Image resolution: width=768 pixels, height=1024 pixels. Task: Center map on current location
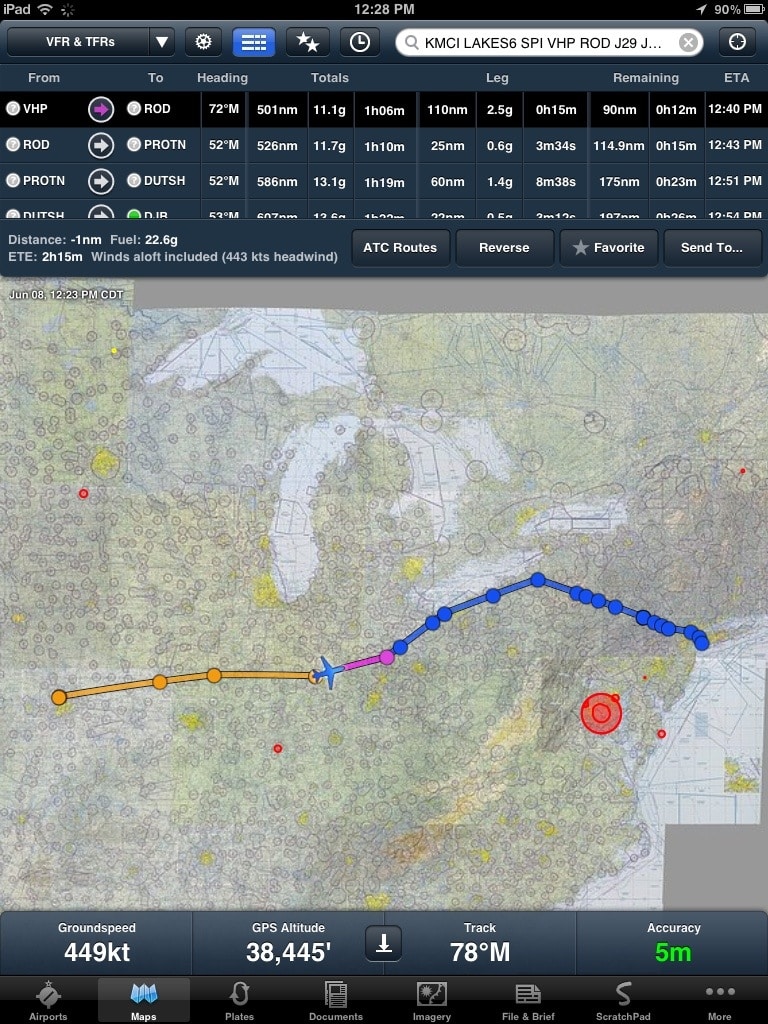(x=738, y=42)
